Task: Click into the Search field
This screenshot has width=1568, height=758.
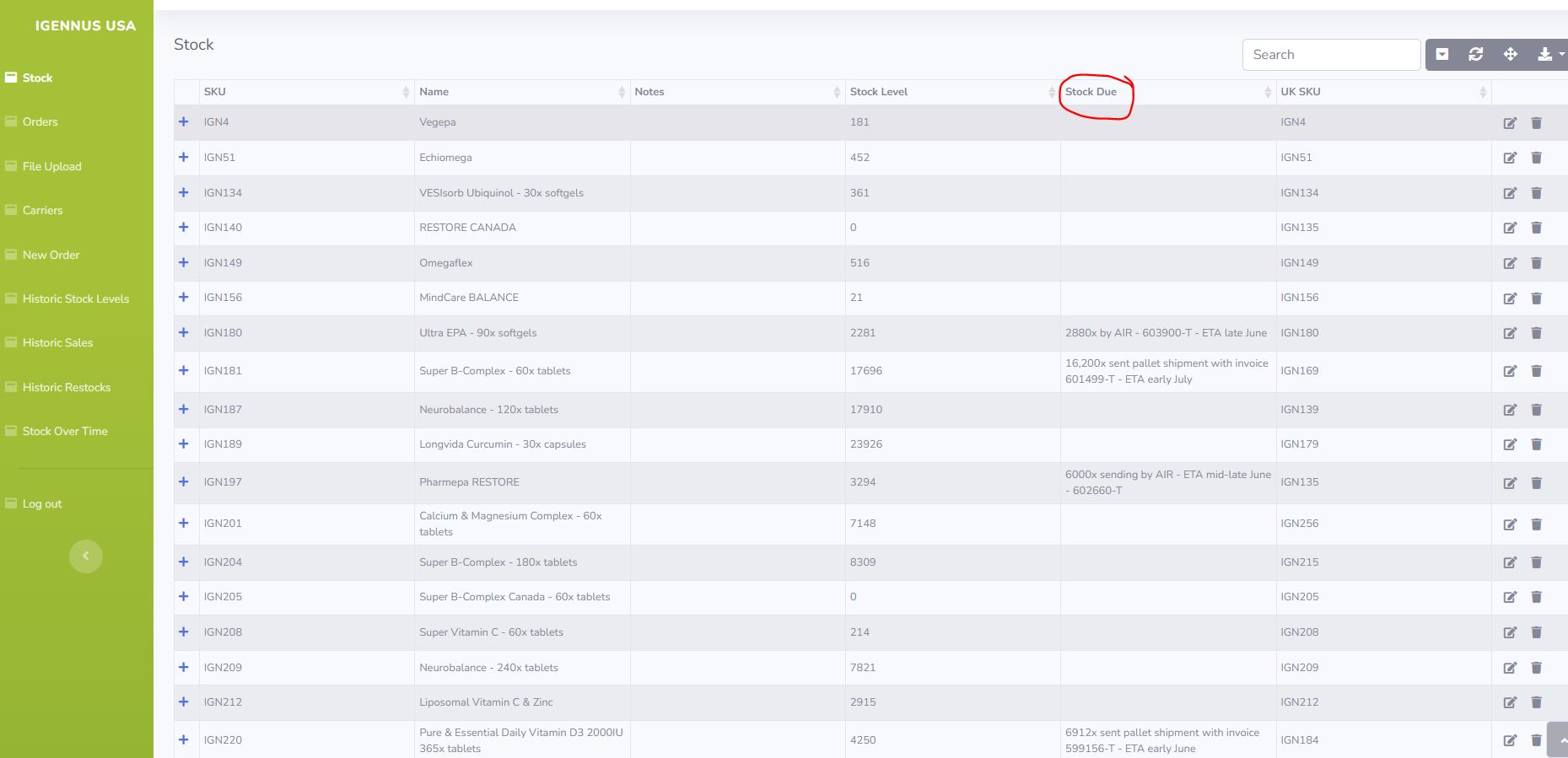Action: coord(1330,55)
